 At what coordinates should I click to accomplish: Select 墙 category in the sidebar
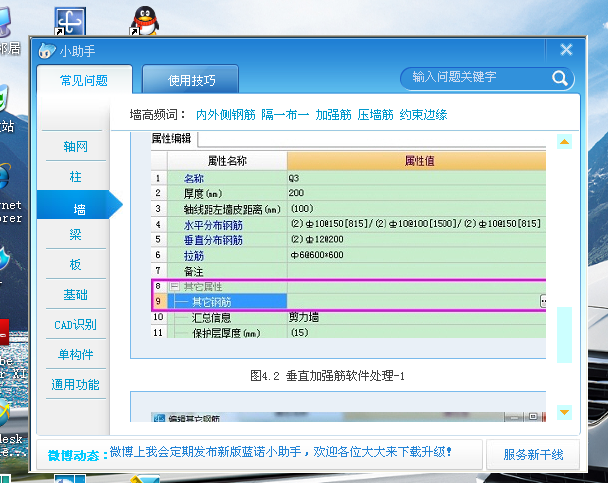(x=79, y=205)
